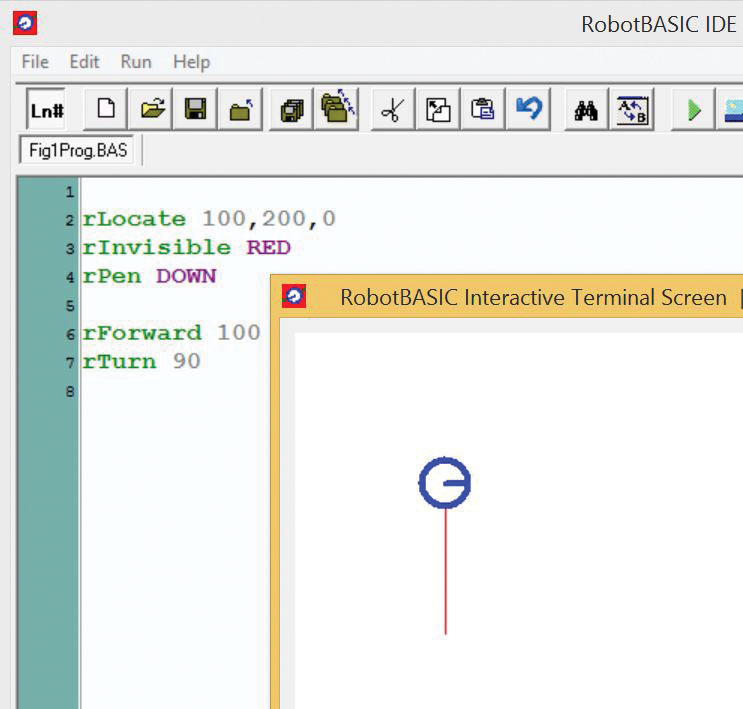Click the rPen keyword on line 4
This screenshot has width=743, height=709.
[112, 276]
